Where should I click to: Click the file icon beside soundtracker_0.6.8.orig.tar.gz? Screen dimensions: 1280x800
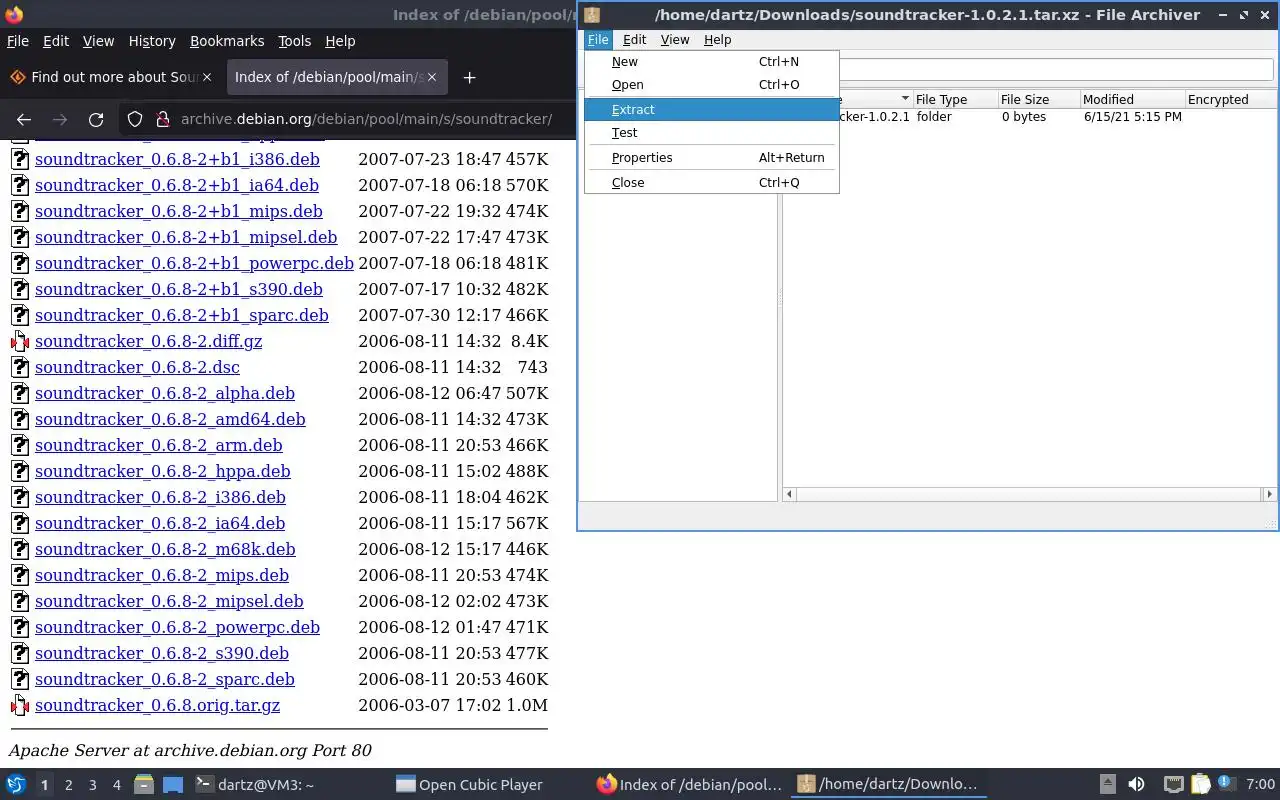pyautogui.click(x=20, y=705)
